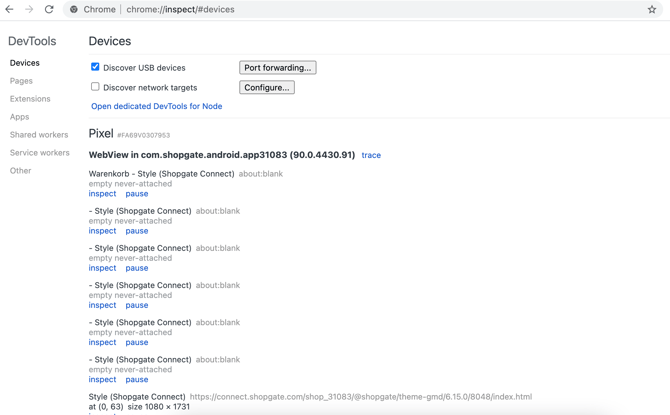Image resolution: width=670 pixels, height=415 pixels.
Task: Click the Pixel device heading
Action: click(x=101, y=133)
